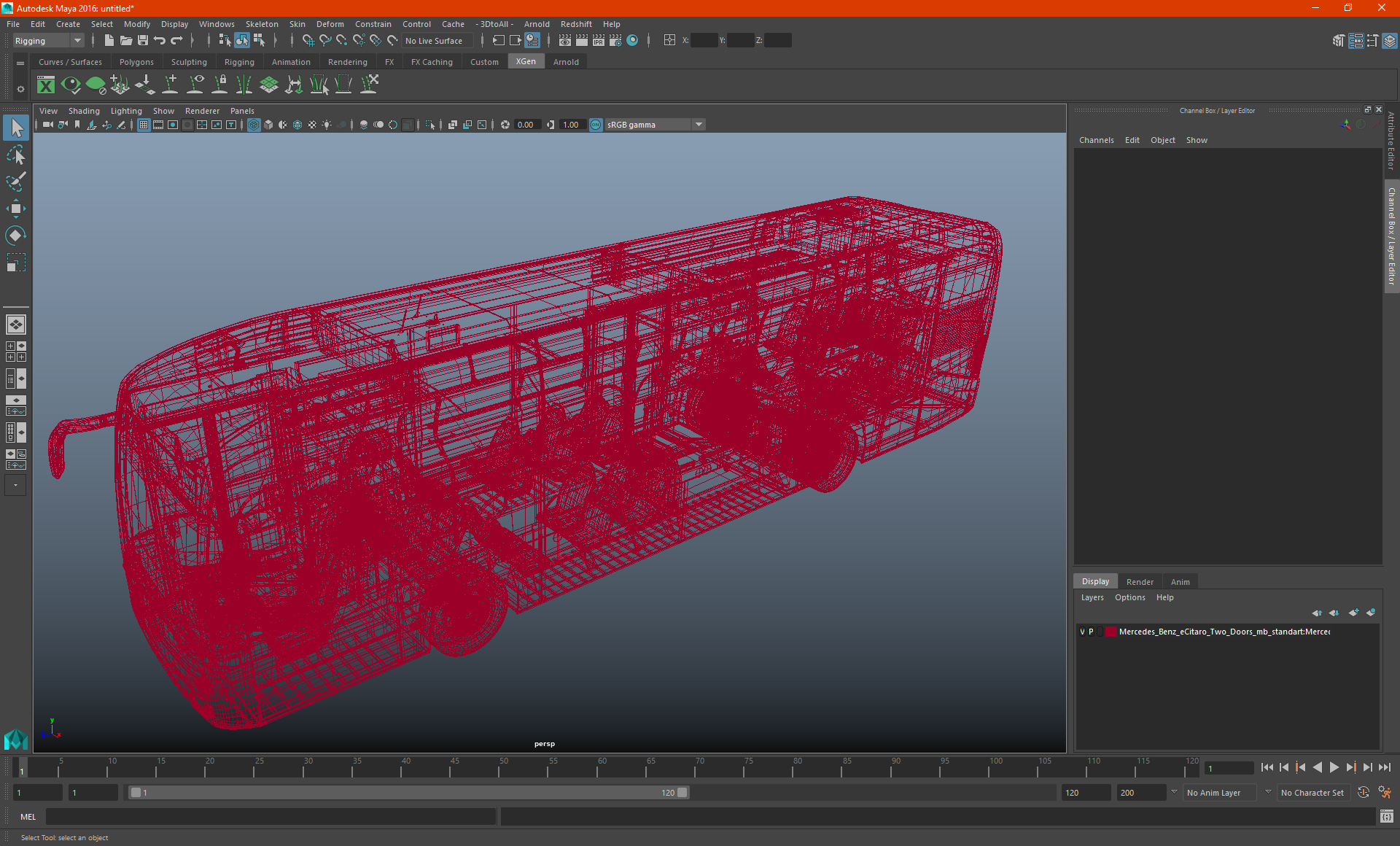Open shelf tab selector menu icon

coord(20,63)
